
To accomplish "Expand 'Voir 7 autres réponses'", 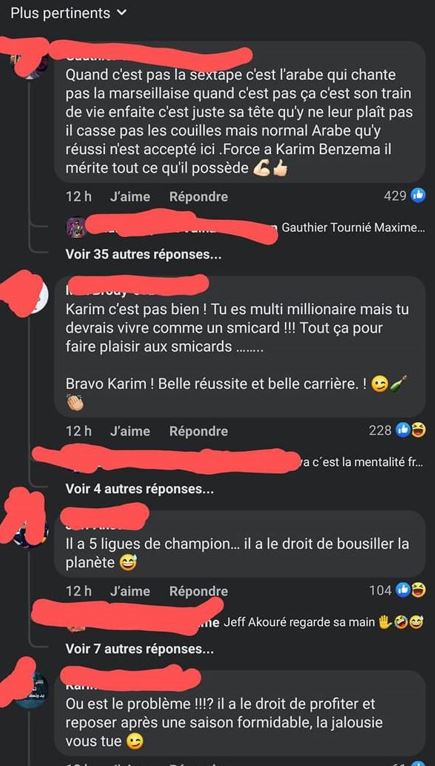I will point(140,649).
